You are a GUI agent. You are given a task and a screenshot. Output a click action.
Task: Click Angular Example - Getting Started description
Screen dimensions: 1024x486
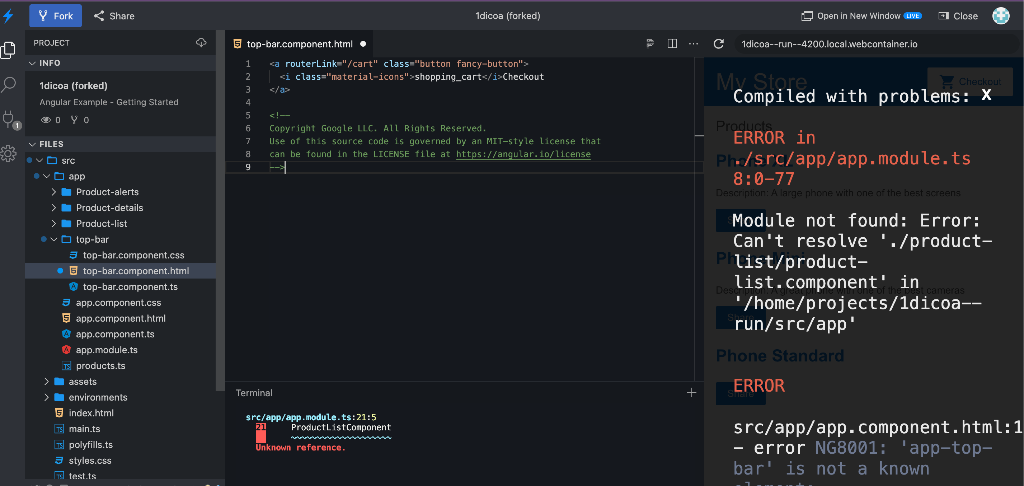pos(108,102)
